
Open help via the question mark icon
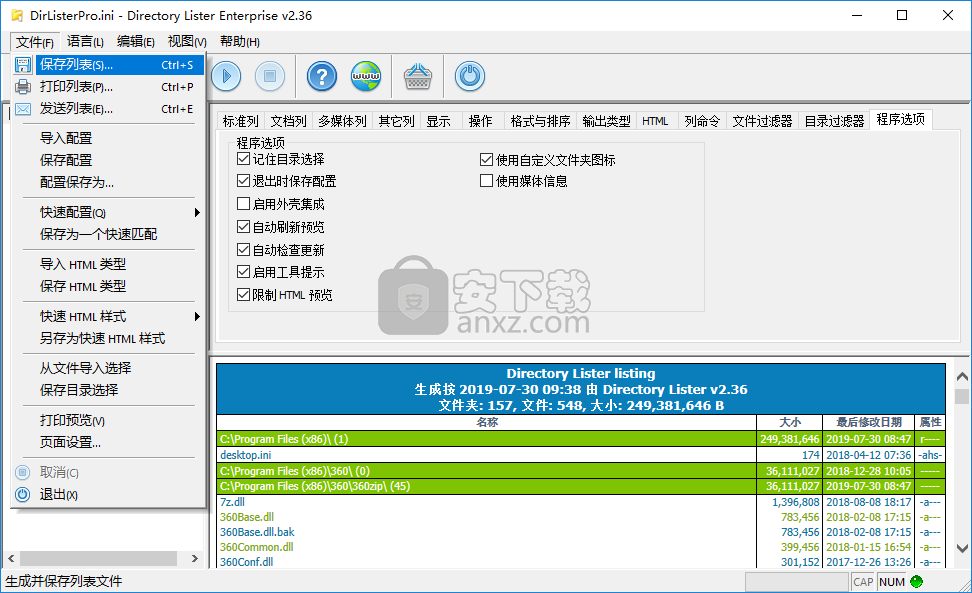pos(322,76)
